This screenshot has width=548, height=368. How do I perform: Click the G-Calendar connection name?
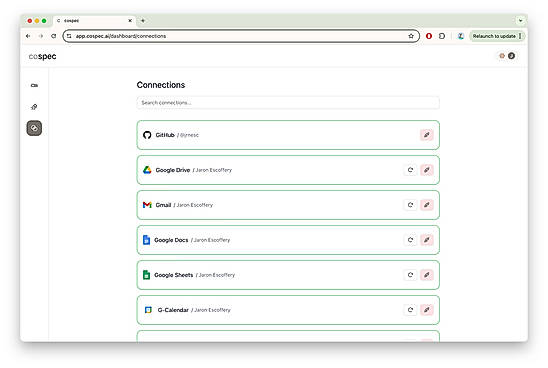coord(173,310)
